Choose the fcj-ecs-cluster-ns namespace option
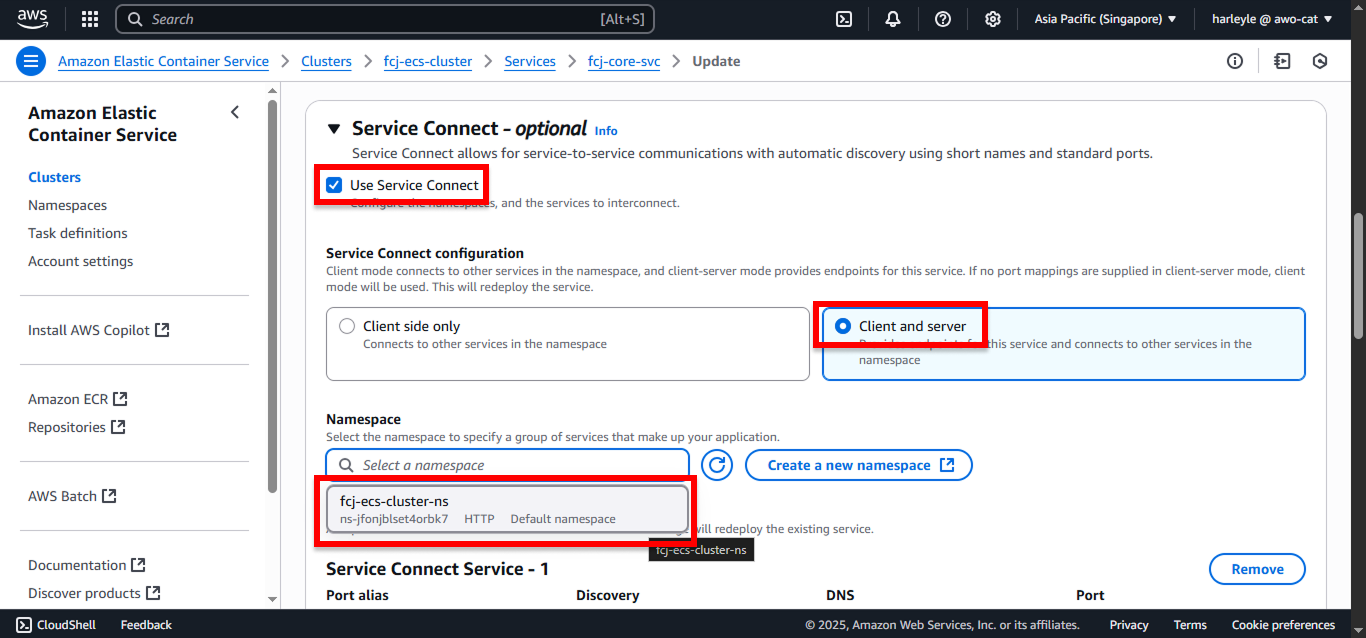This screenshot has height=638, width=1366. [507, 510]
